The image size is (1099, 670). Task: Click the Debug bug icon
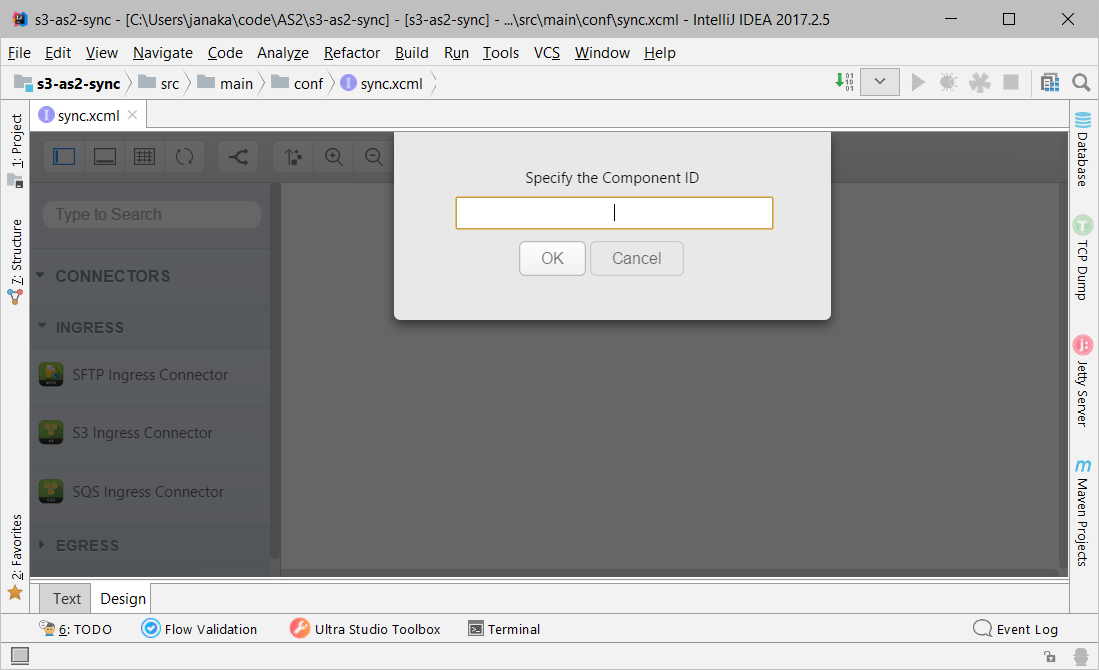tap(948, 82)
